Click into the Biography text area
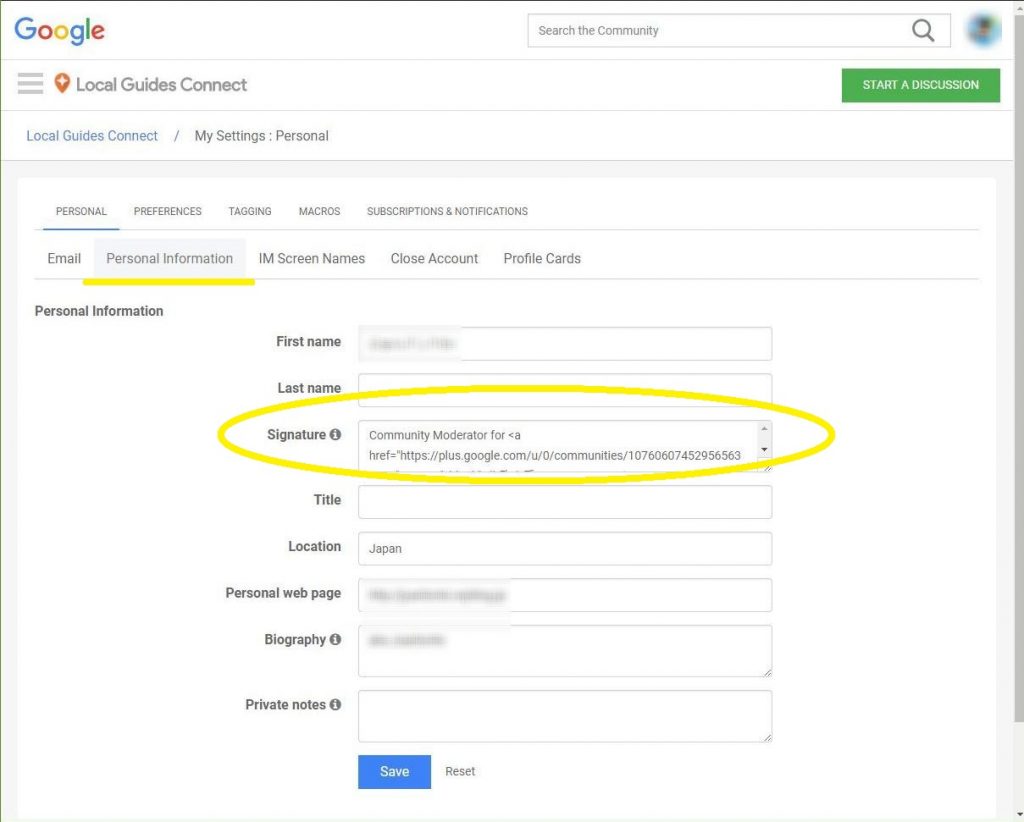Image resolution: width=1024 pixels, height=822 pixels. click(565, 651)
